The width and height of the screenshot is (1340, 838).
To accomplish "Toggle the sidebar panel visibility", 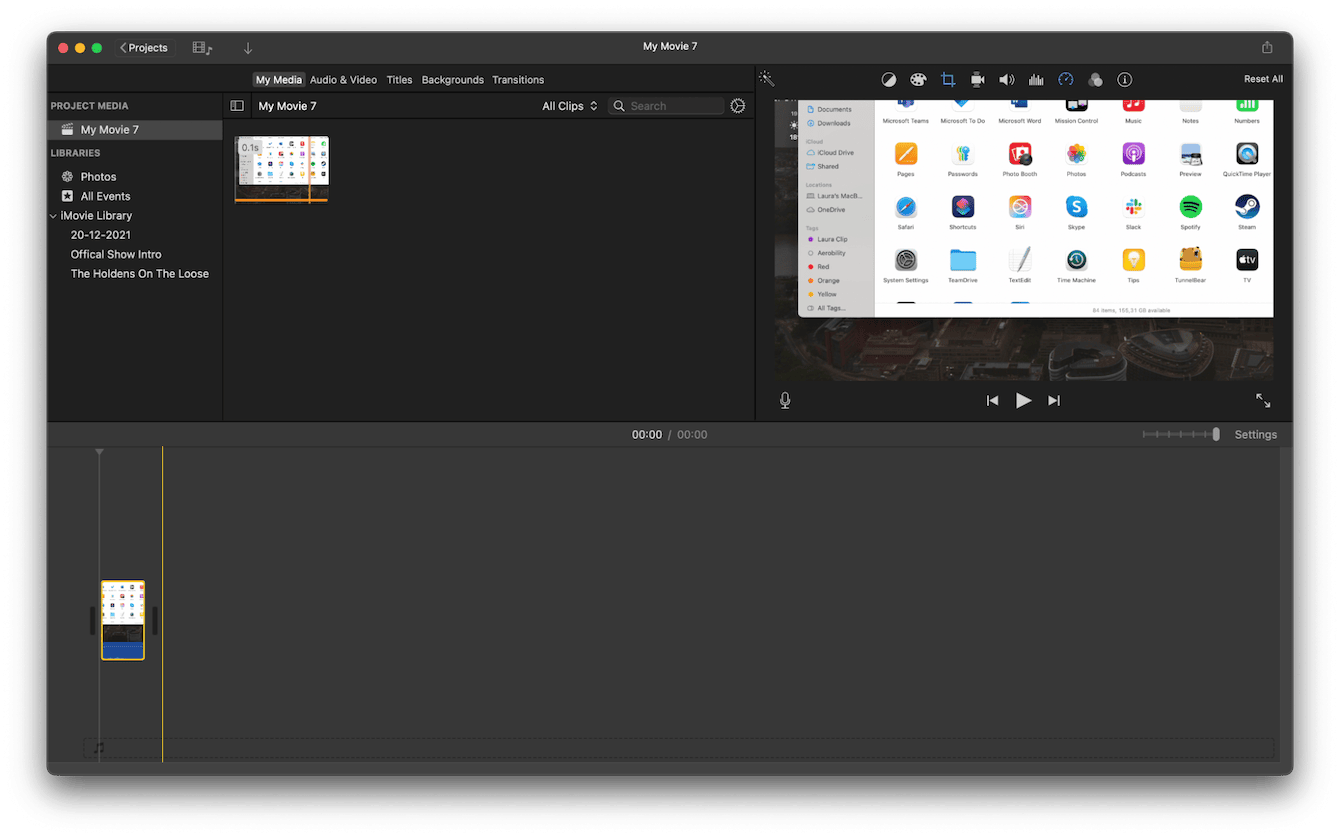I will click(237, 105).
